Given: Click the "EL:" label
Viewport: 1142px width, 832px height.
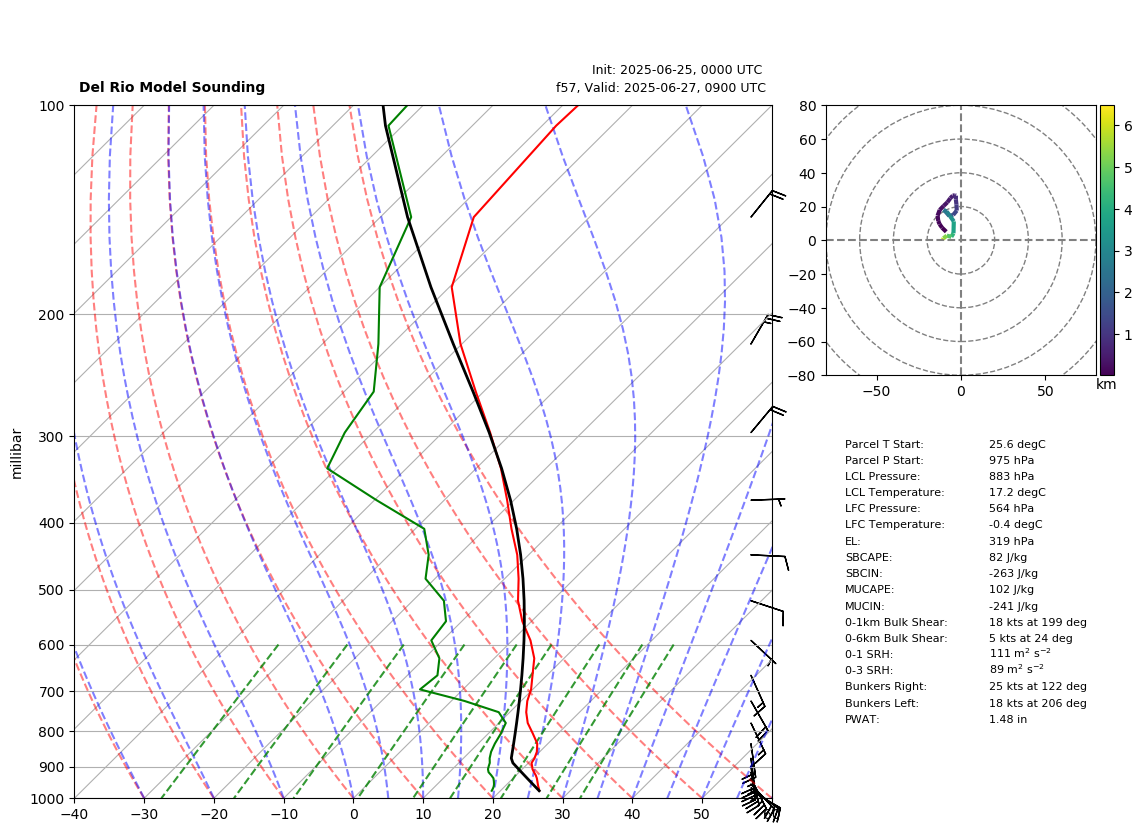Looking at the screenshot, I should pyautogui.click(x=852, y=541).
